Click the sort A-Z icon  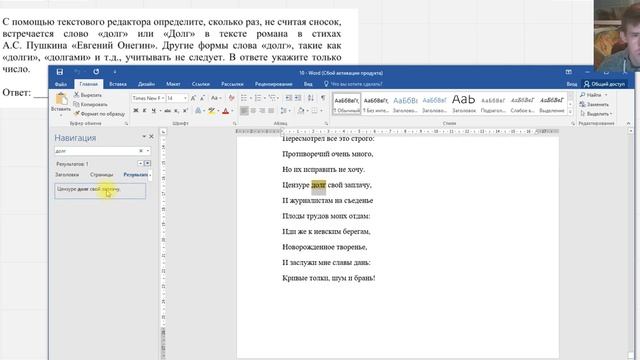tap(311, 98)
